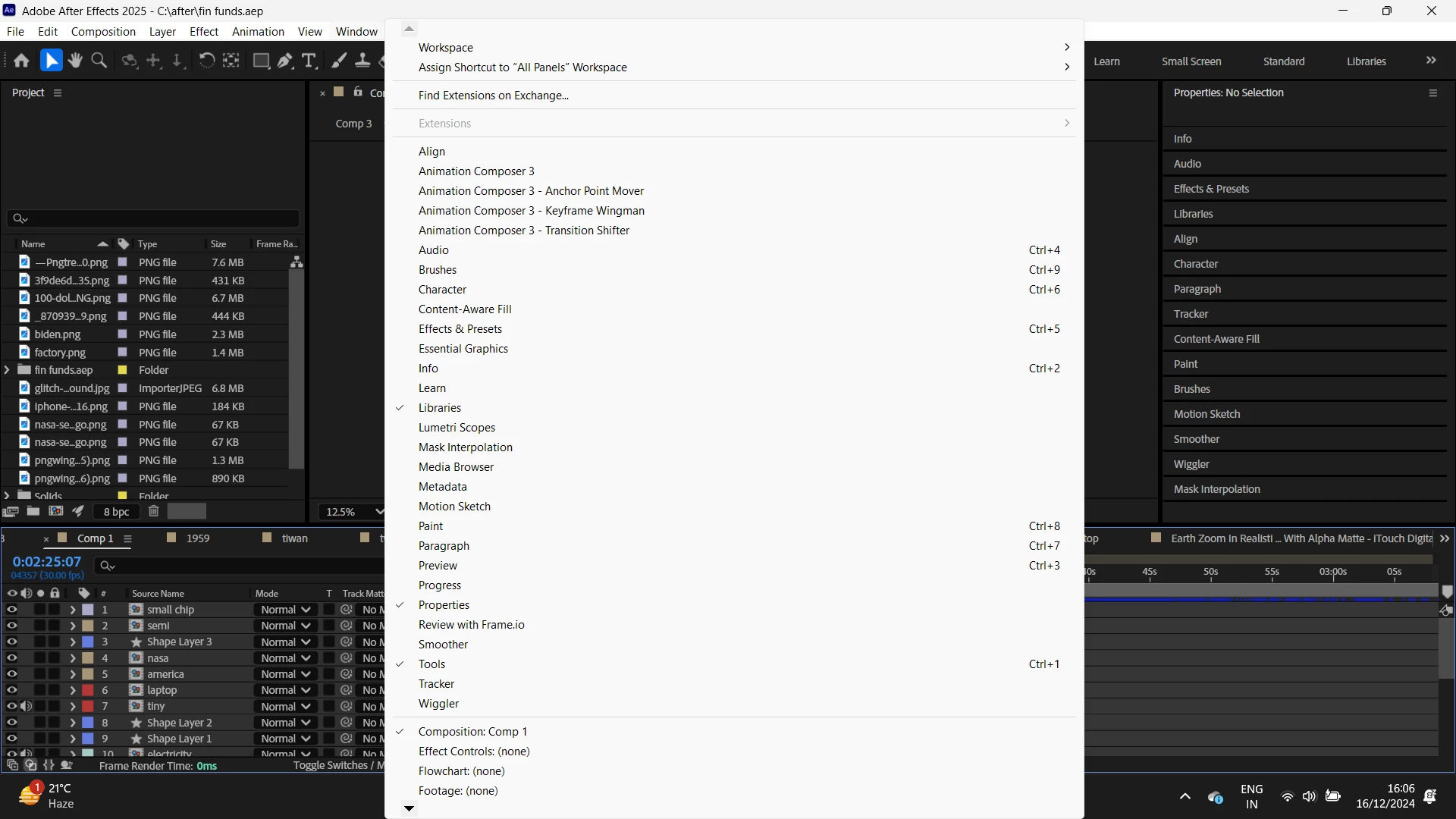Click the Home icon in toolbar
This screenshot has height=819, width=1456.
21,61
